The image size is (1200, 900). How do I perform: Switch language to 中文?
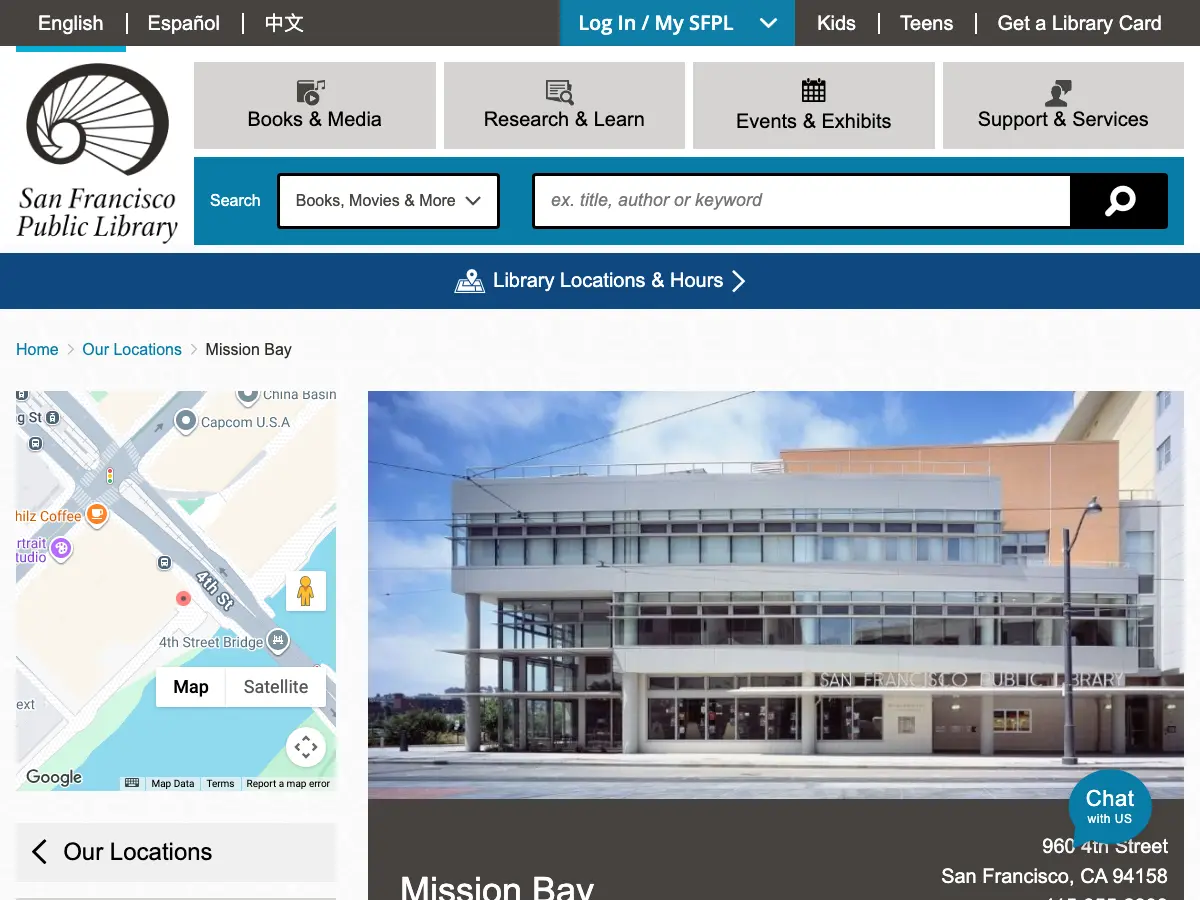pyautogui.click(x=284, y=23)
